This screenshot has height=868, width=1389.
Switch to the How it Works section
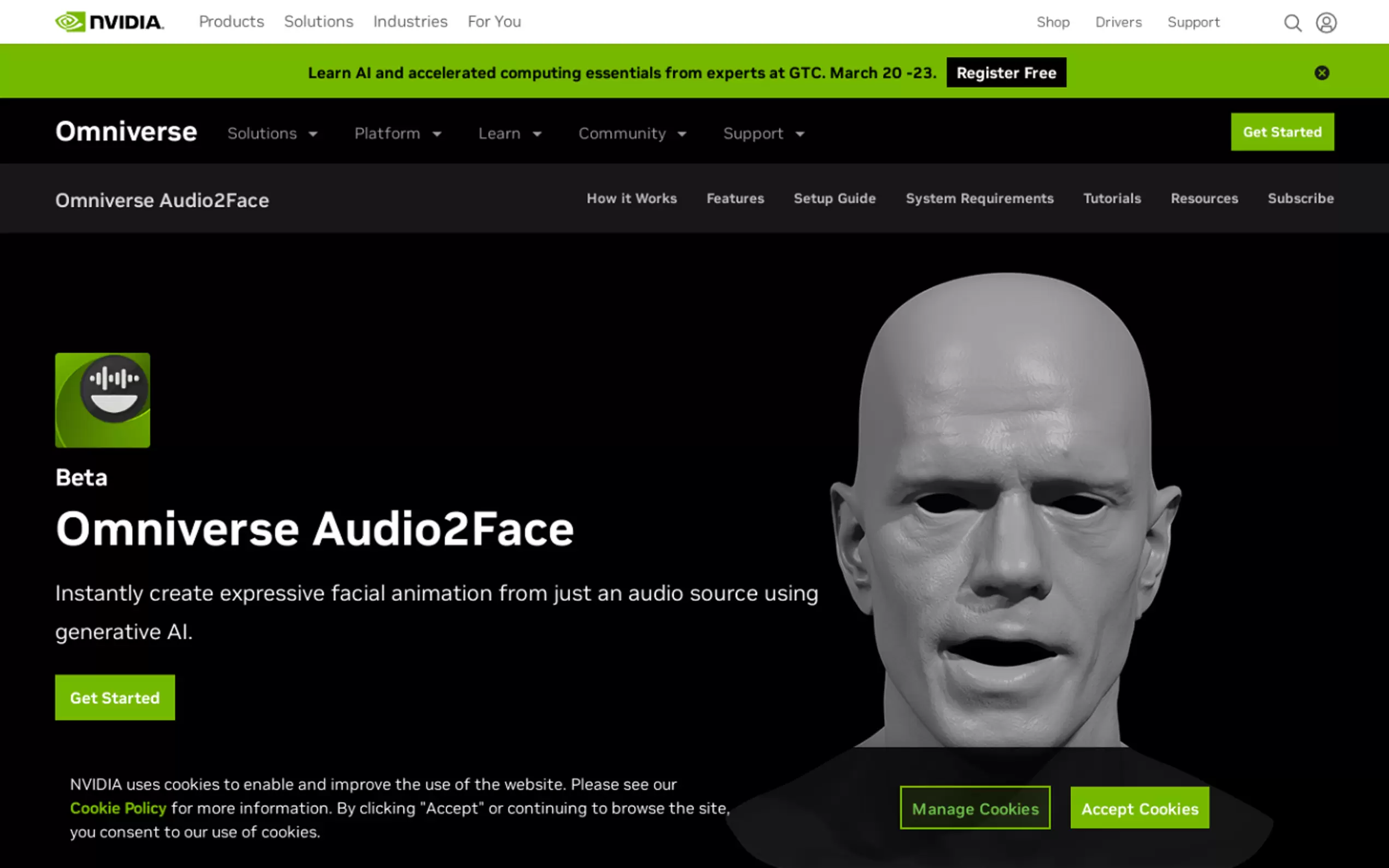tap(631, 198)
